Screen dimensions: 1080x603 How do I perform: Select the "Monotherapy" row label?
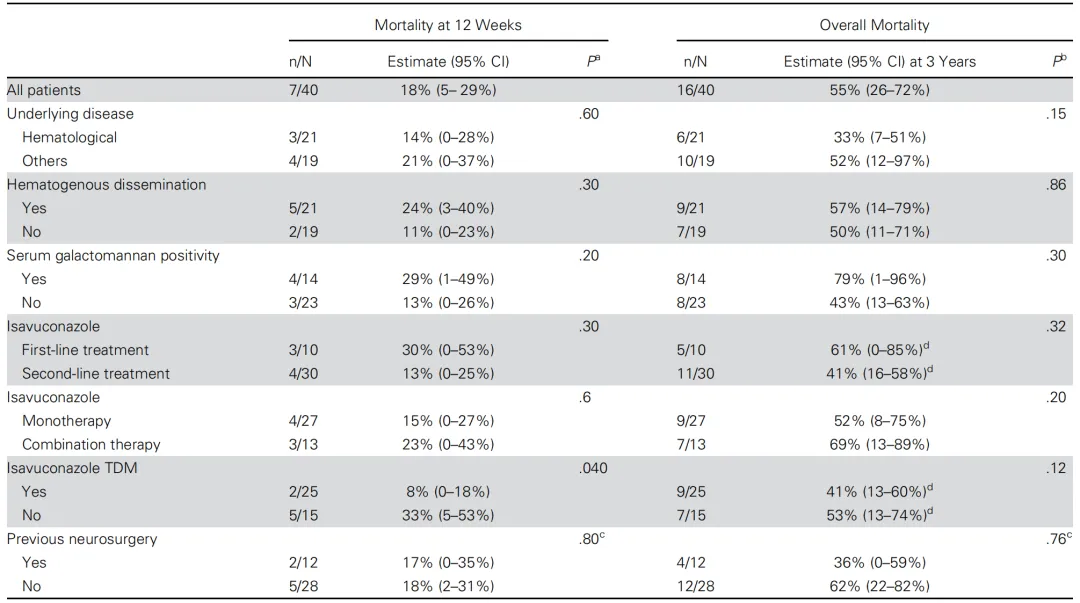66,421
